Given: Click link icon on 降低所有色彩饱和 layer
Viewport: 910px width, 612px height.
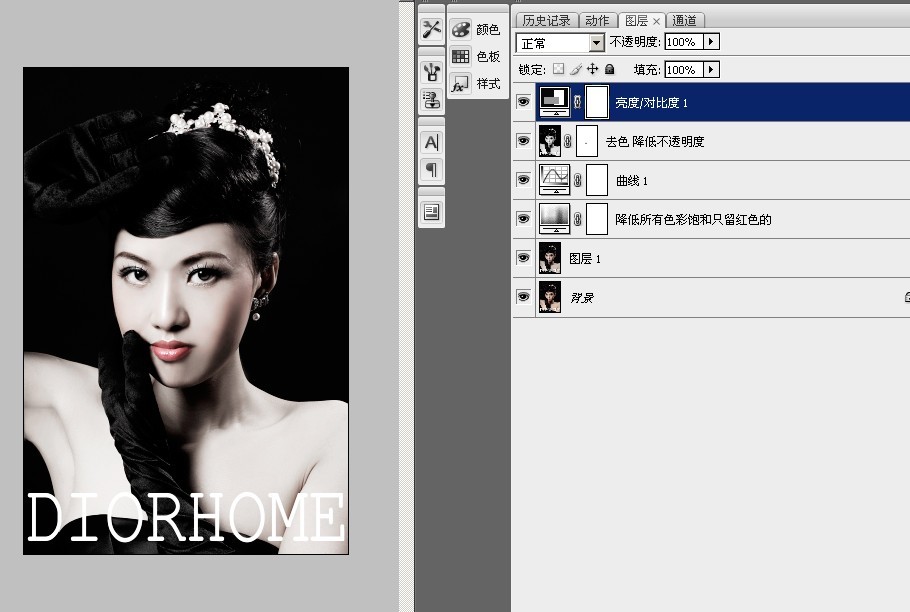Looking at the screenshot, I should pyautogui.click(x=577, y=219).
